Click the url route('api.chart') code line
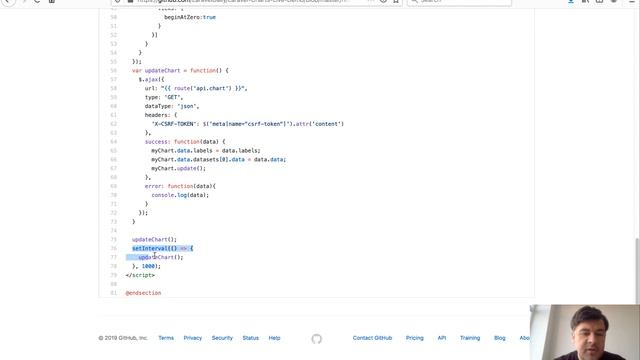 click(x=196, y=88)
